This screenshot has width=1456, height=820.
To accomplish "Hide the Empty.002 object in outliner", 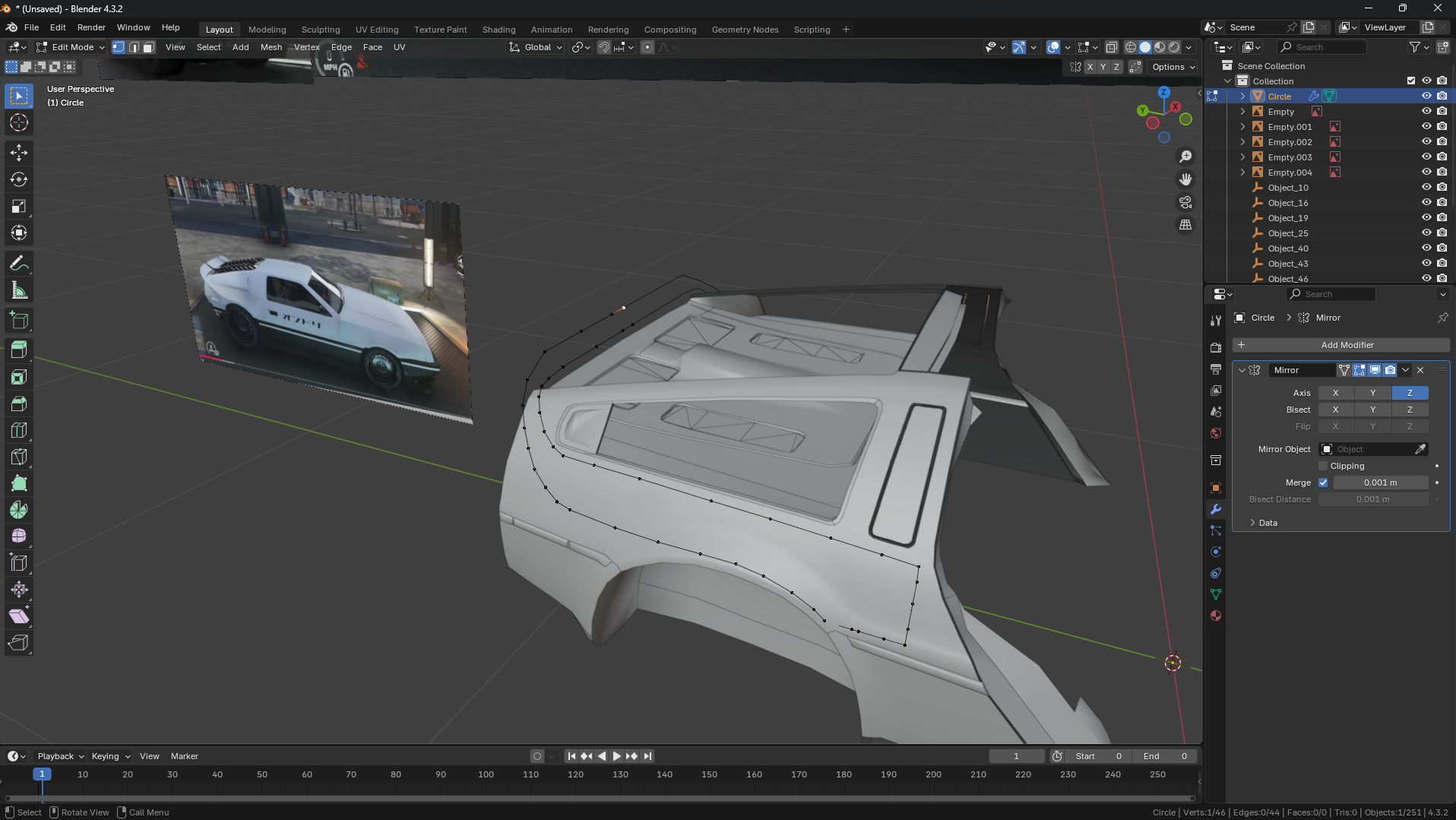I will coord(1426,142).
